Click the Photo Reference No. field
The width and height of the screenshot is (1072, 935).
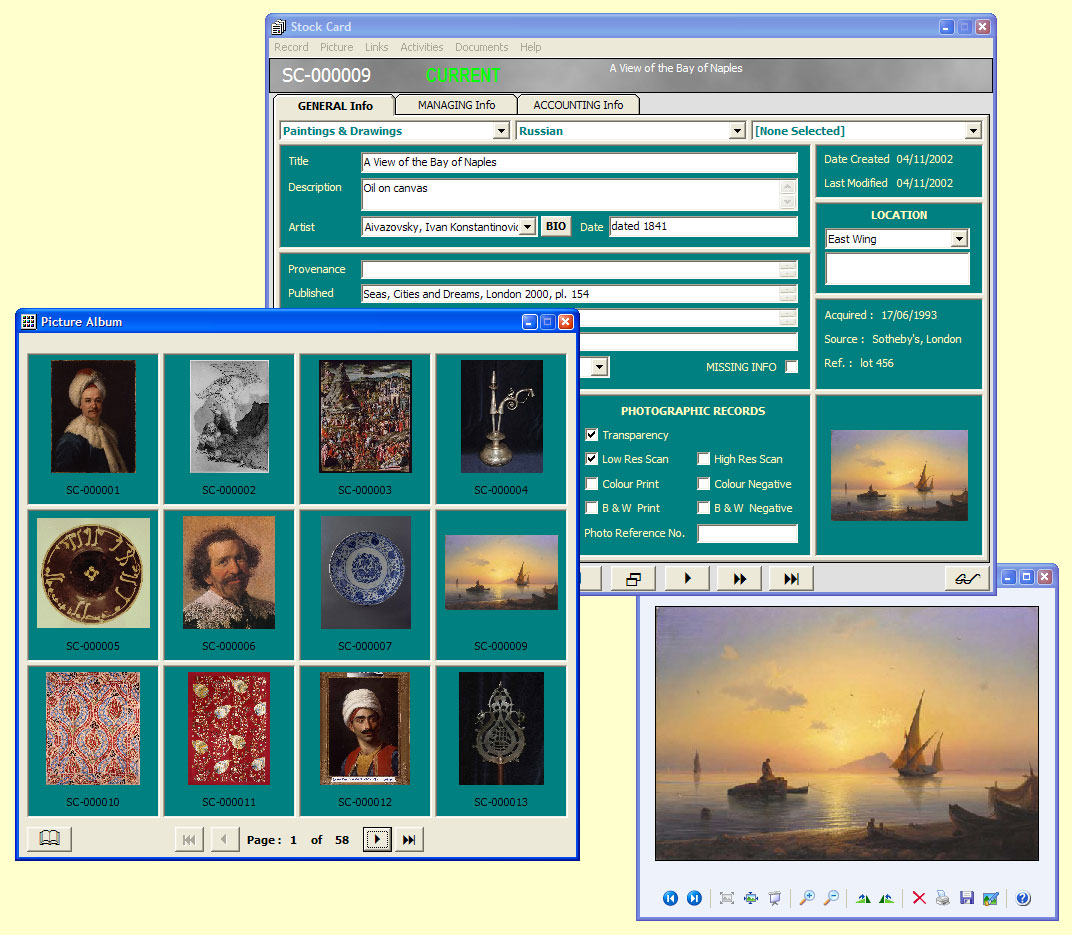(747, 533)
